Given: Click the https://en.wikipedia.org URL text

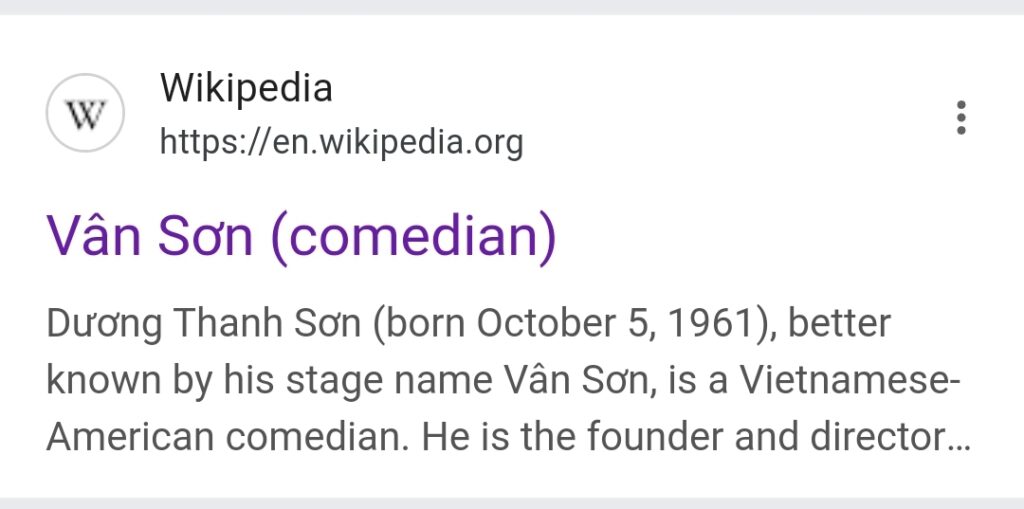Looking at the screenshot, I should click(341, 143).
